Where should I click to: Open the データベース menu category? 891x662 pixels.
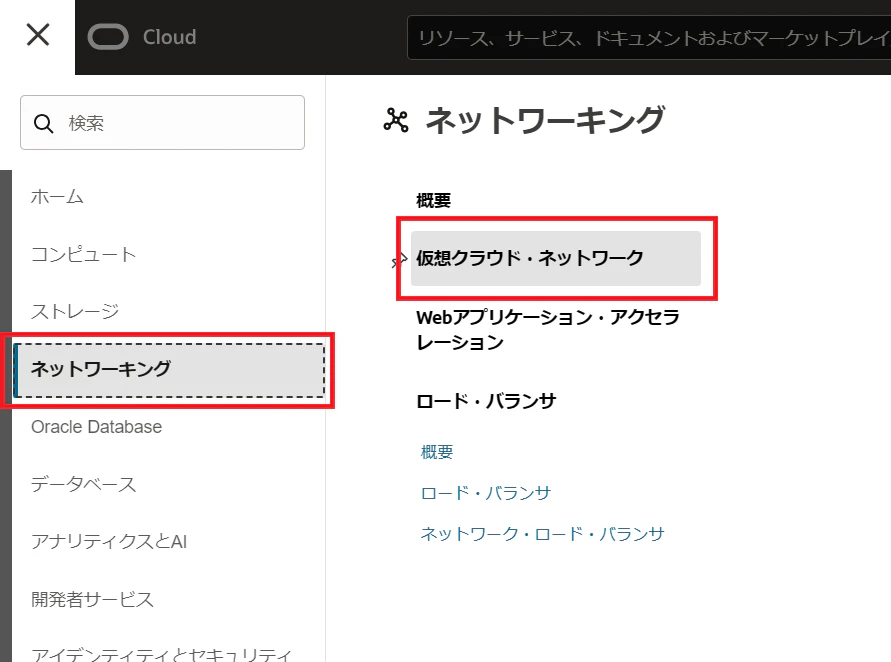(x=84, y=485)
